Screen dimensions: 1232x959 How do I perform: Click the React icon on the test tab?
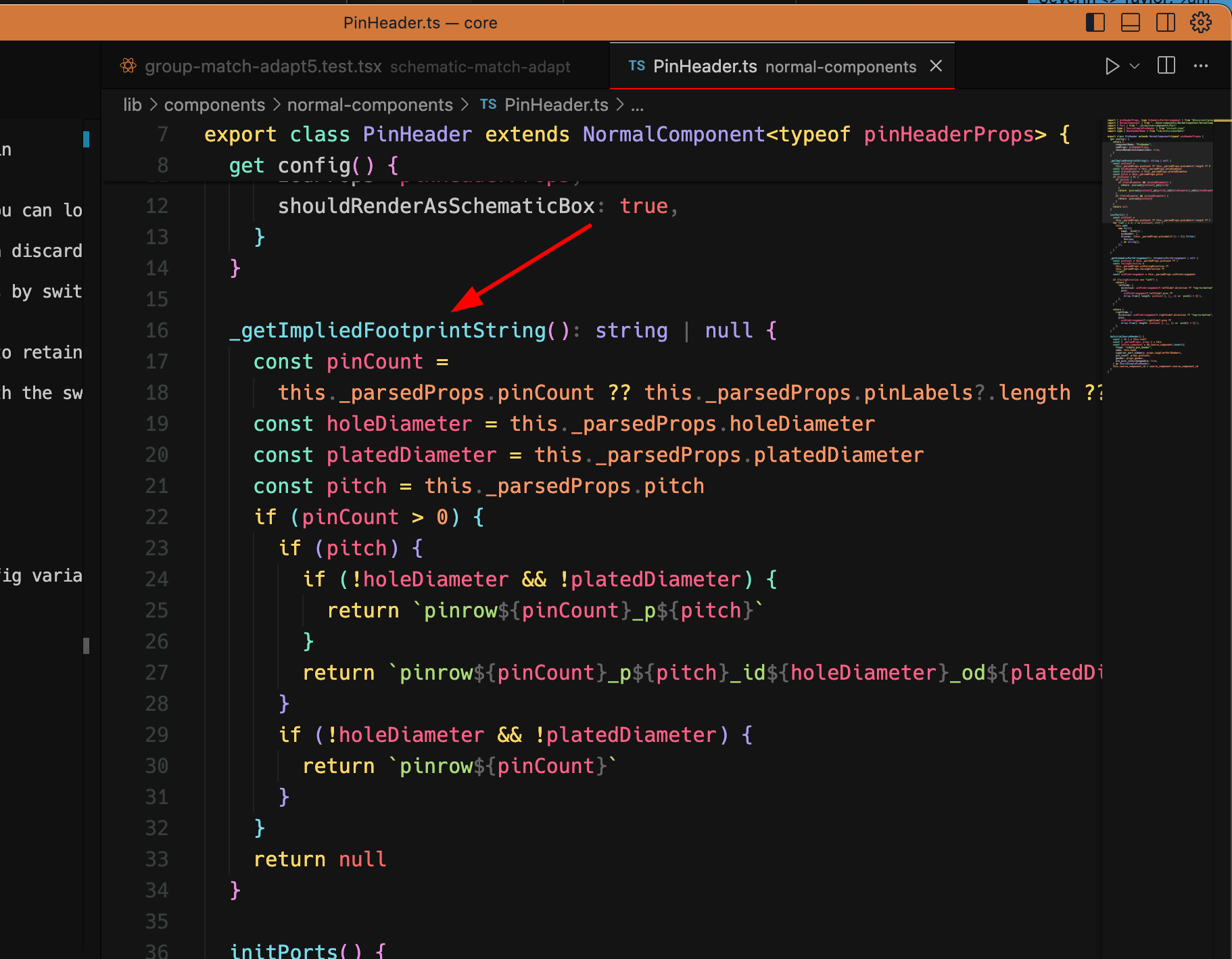[128, 66]
